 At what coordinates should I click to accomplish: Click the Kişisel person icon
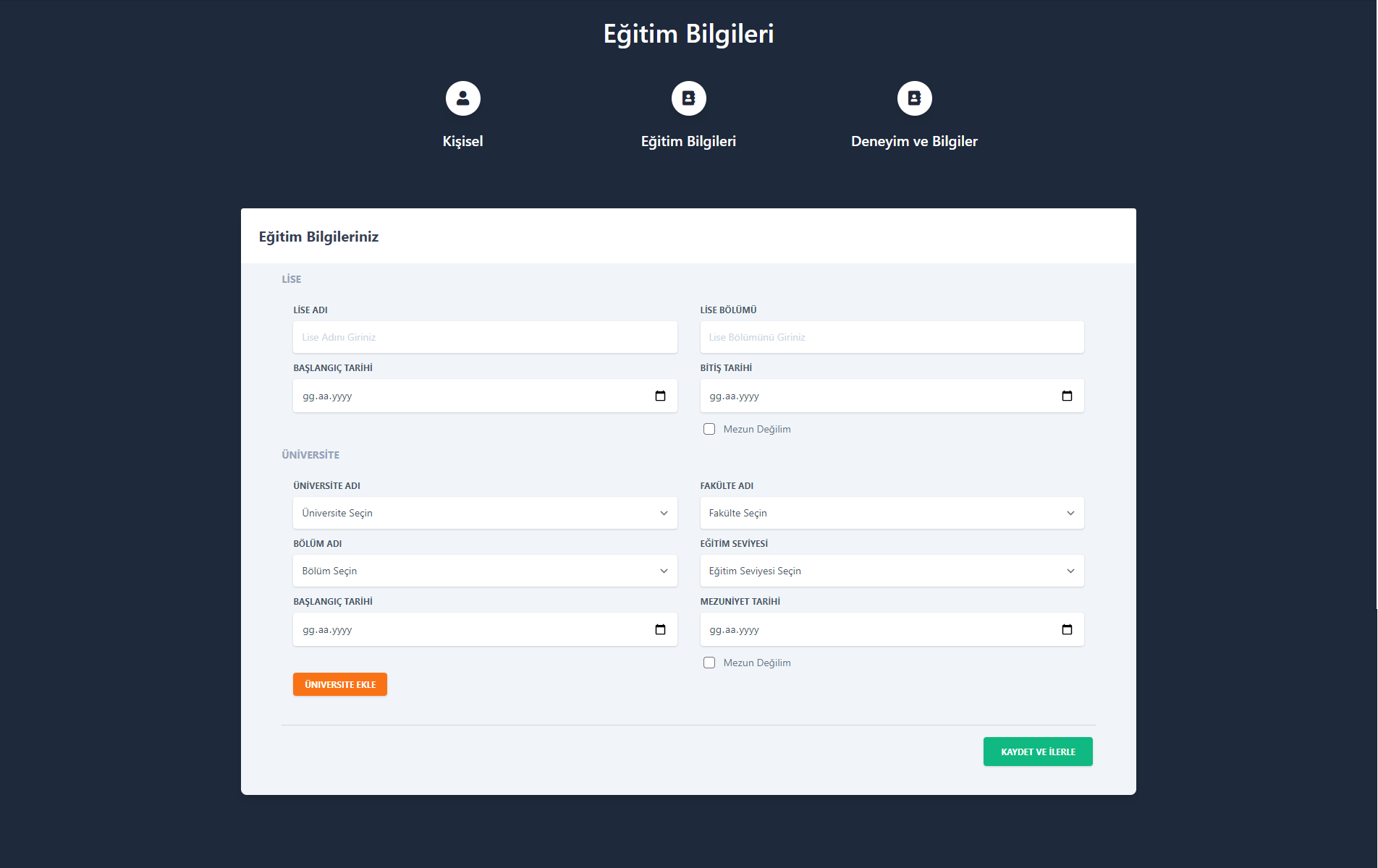(x=462, y=98)
